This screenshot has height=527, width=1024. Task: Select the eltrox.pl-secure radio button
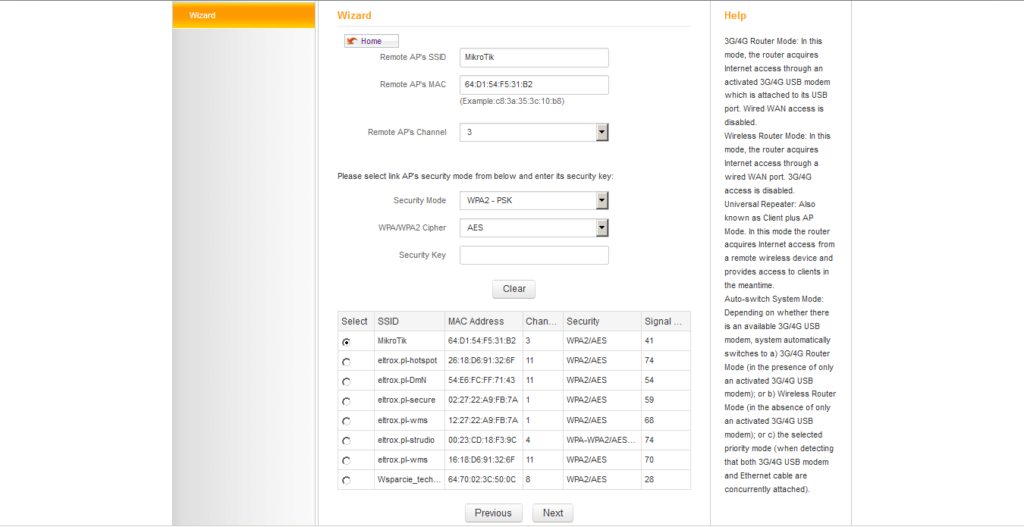(346, 401)
